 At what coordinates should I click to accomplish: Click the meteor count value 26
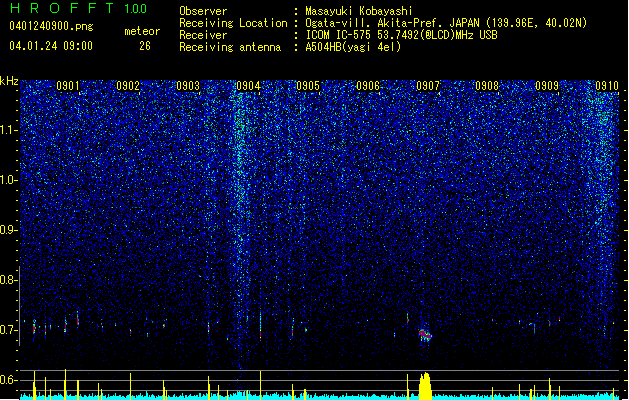145,46
